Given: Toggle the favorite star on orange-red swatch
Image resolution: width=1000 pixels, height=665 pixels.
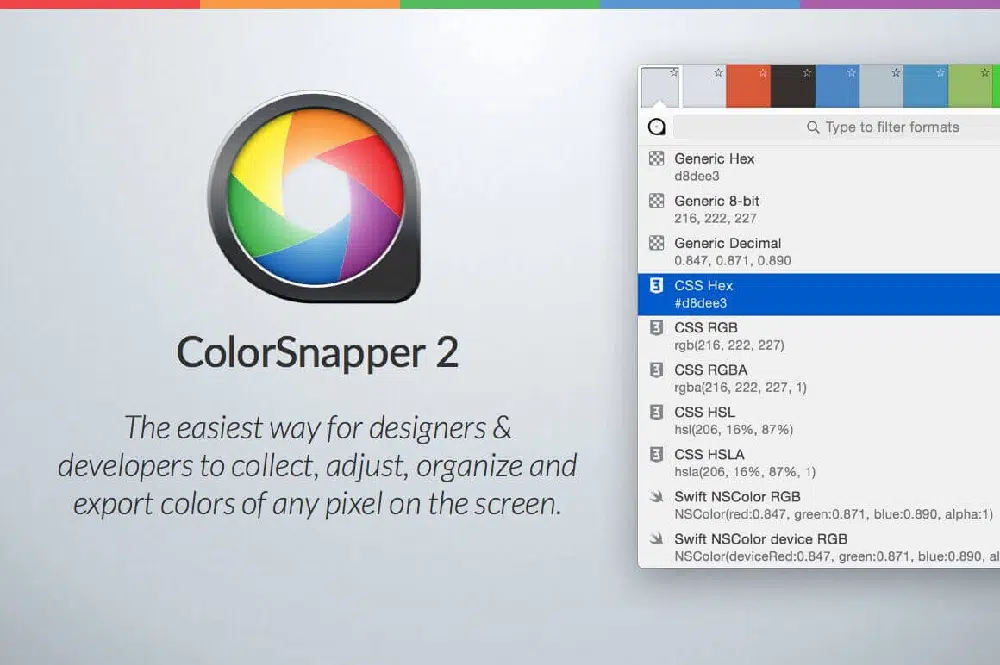Looking at the screenshot, I should (763, 73).
